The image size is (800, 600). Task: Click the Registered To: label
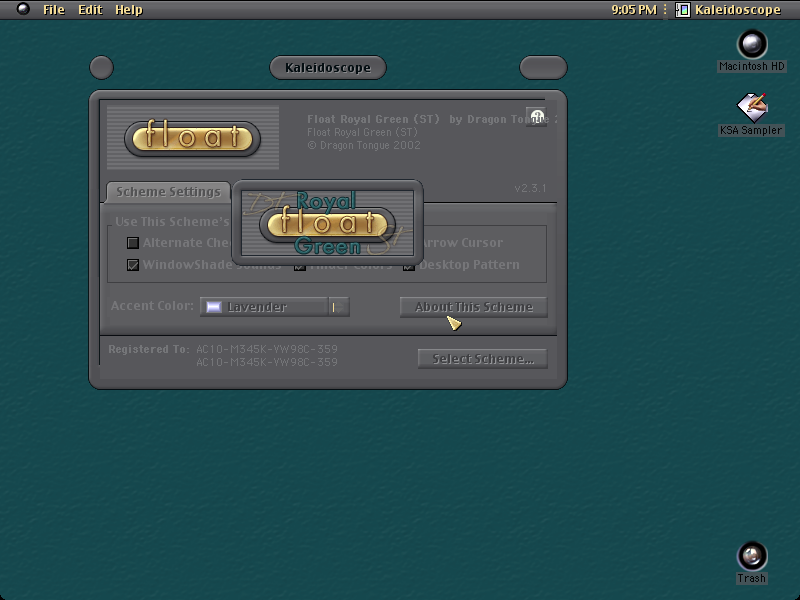point(148,349)
